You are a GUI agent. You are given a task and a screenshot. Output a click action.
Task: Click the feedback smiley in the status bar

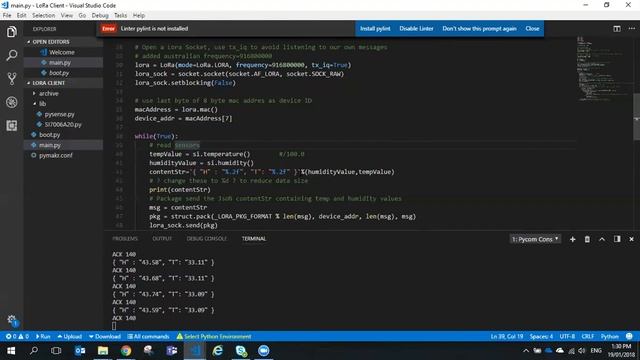[629, 337]
